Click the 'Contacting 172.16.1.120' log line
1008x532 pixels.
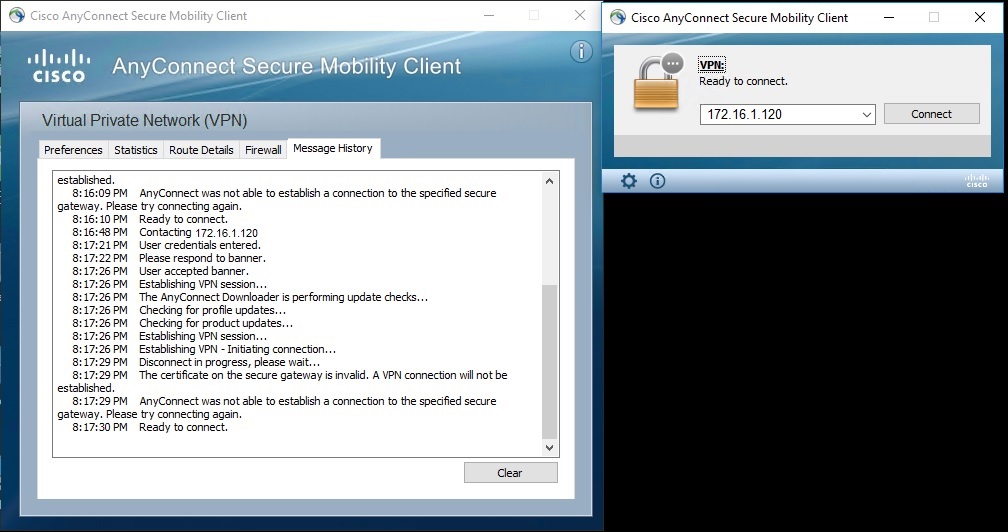coord(165,232)
